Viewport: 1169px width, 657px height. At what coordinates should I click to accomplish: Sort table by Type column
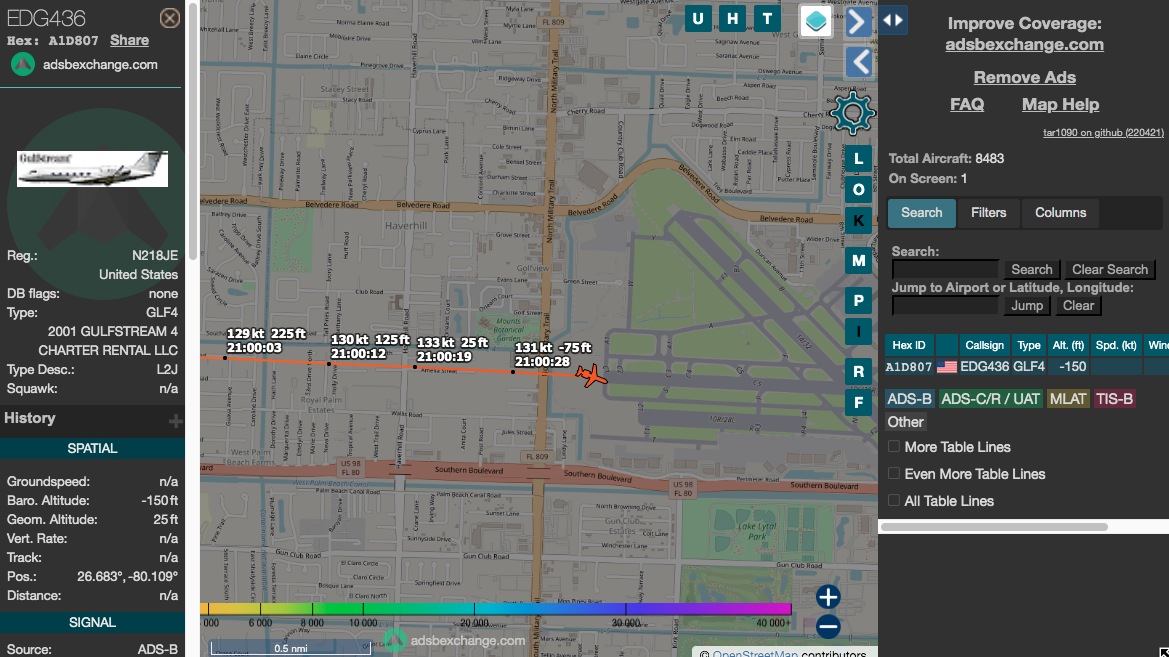1029,345
